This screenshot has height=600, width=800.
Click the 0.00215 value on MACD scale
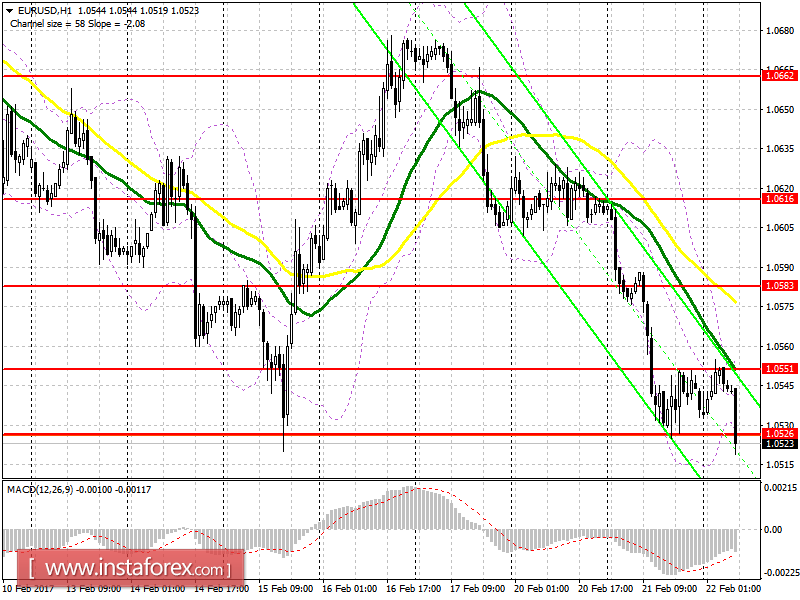781,488
